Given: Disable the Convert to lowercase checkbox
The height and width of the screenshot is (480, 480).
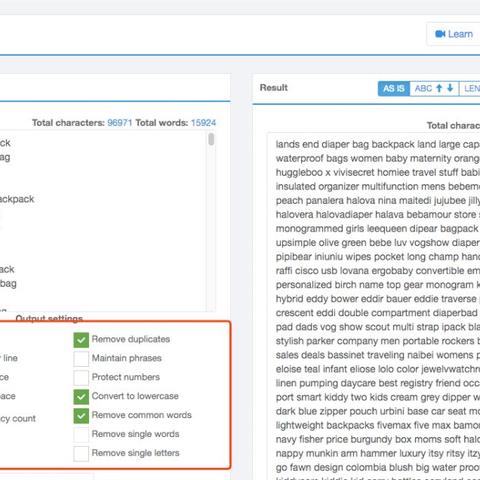Looking at the screenshot, I should (81, 397).
